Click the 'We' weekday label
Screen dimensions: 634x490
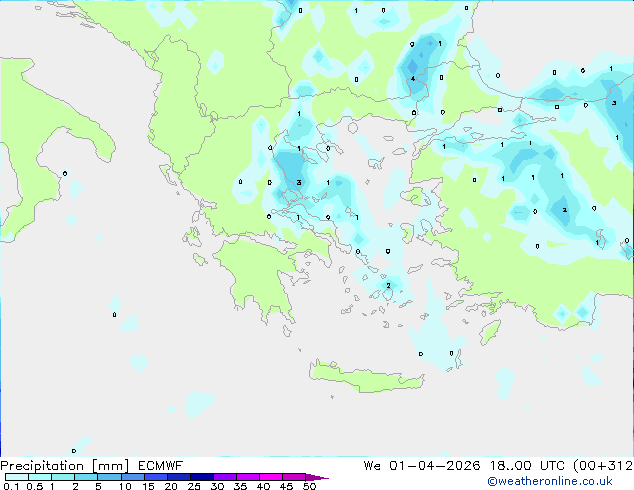372,466
